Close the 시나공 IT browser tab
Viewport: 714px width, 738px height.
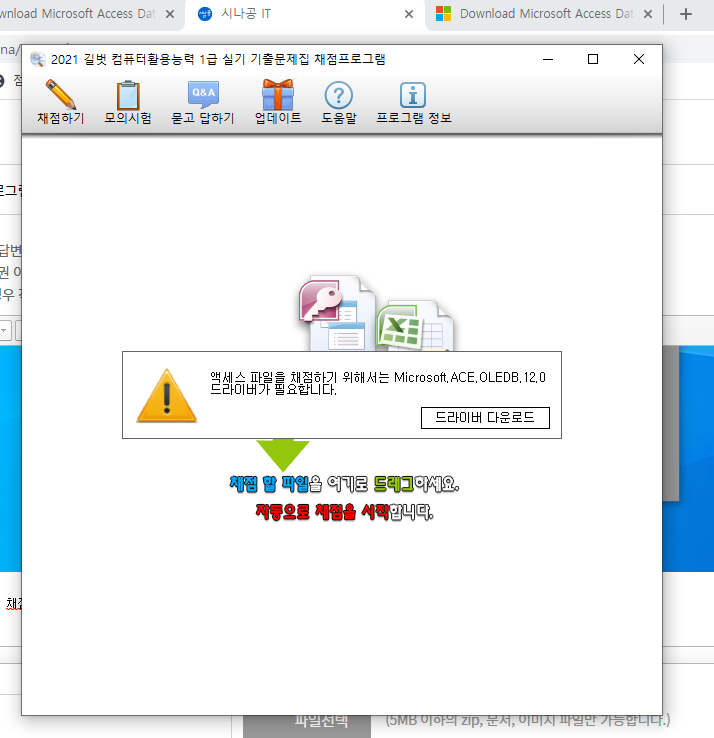click(x=408, y=14)
